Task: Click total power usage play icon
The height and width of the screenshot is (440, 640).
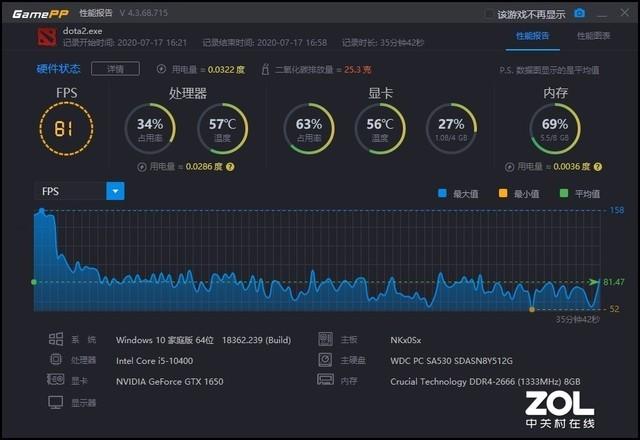Action: coord(162,69)
